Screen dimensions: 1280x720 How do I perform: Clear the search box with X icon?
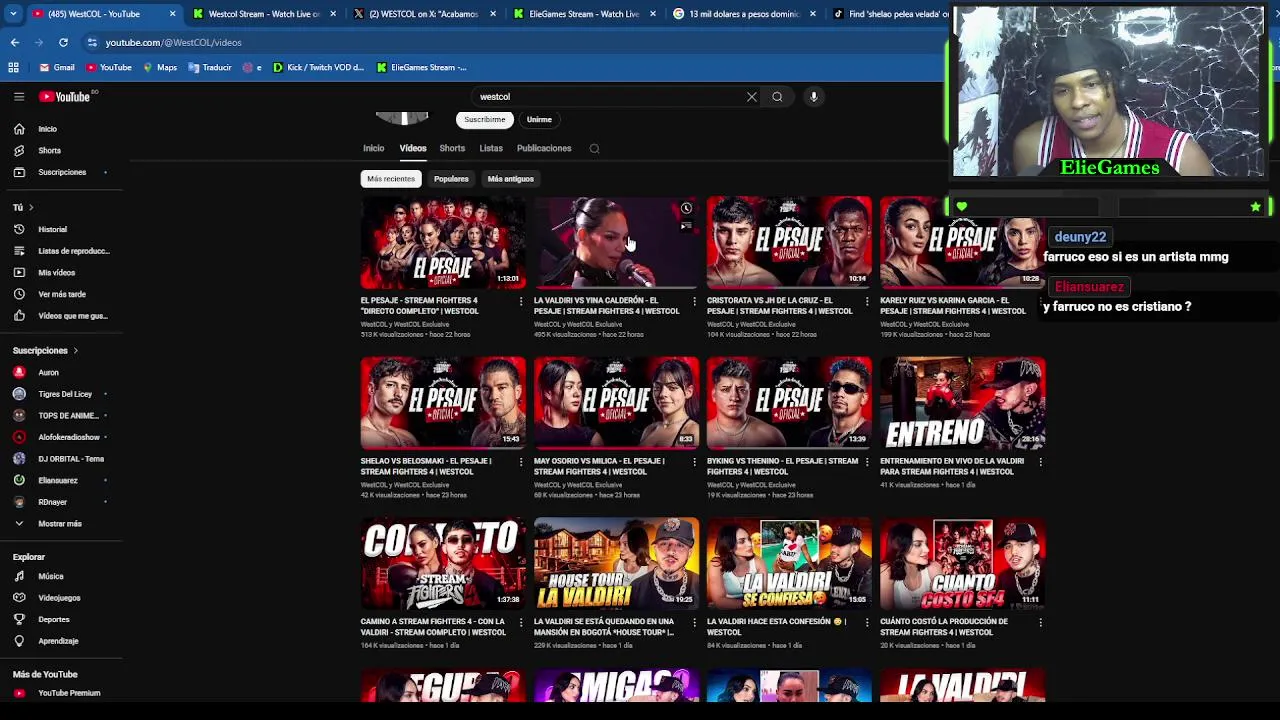coord(752,97)
